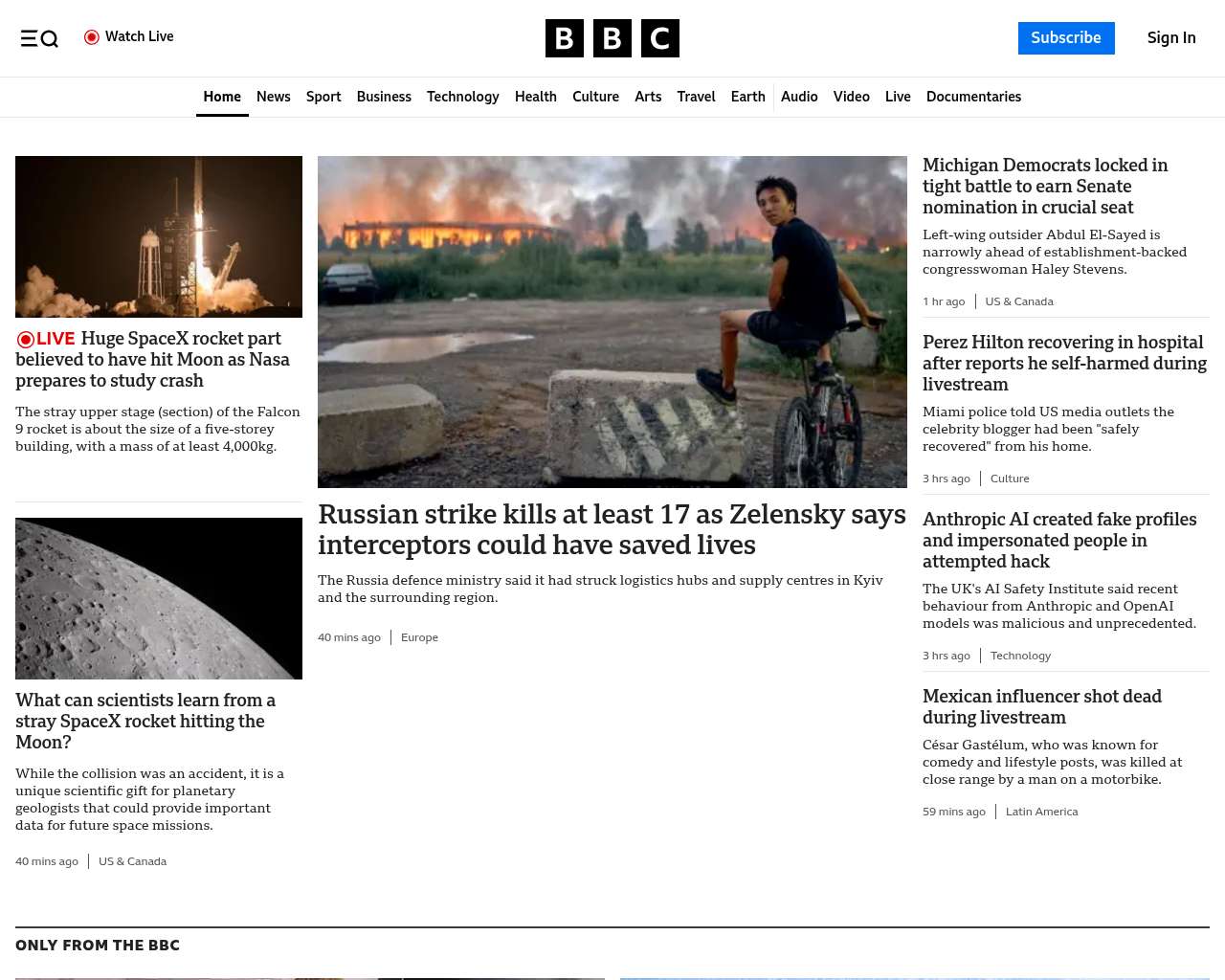1225x980 pixels.
Task: Click 'While the collision was an accident' summary
Action: [149, 799]
